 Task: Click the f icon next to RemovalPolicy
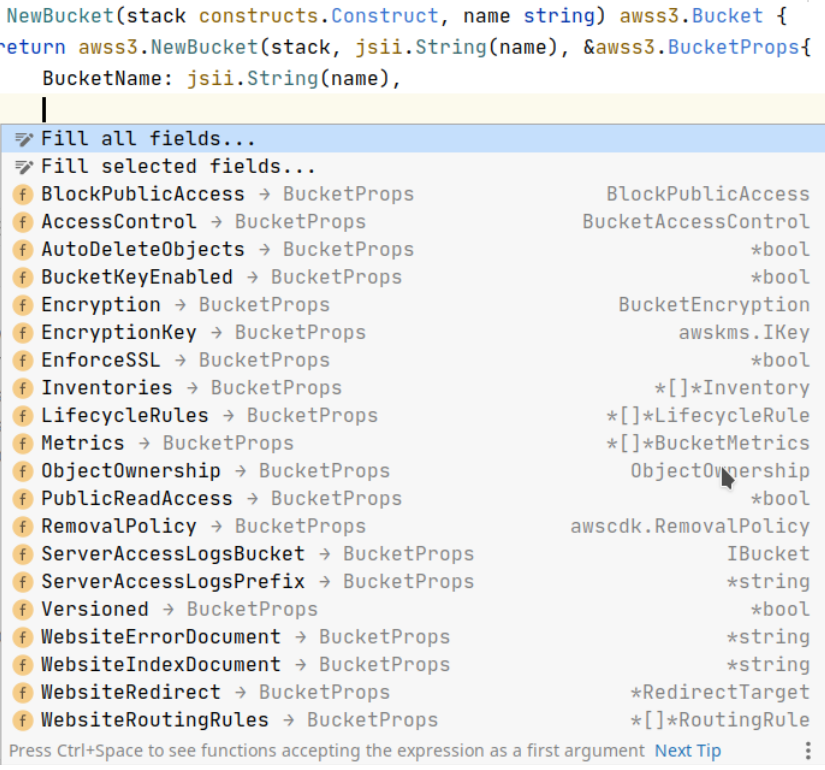(x=22, y=526)
